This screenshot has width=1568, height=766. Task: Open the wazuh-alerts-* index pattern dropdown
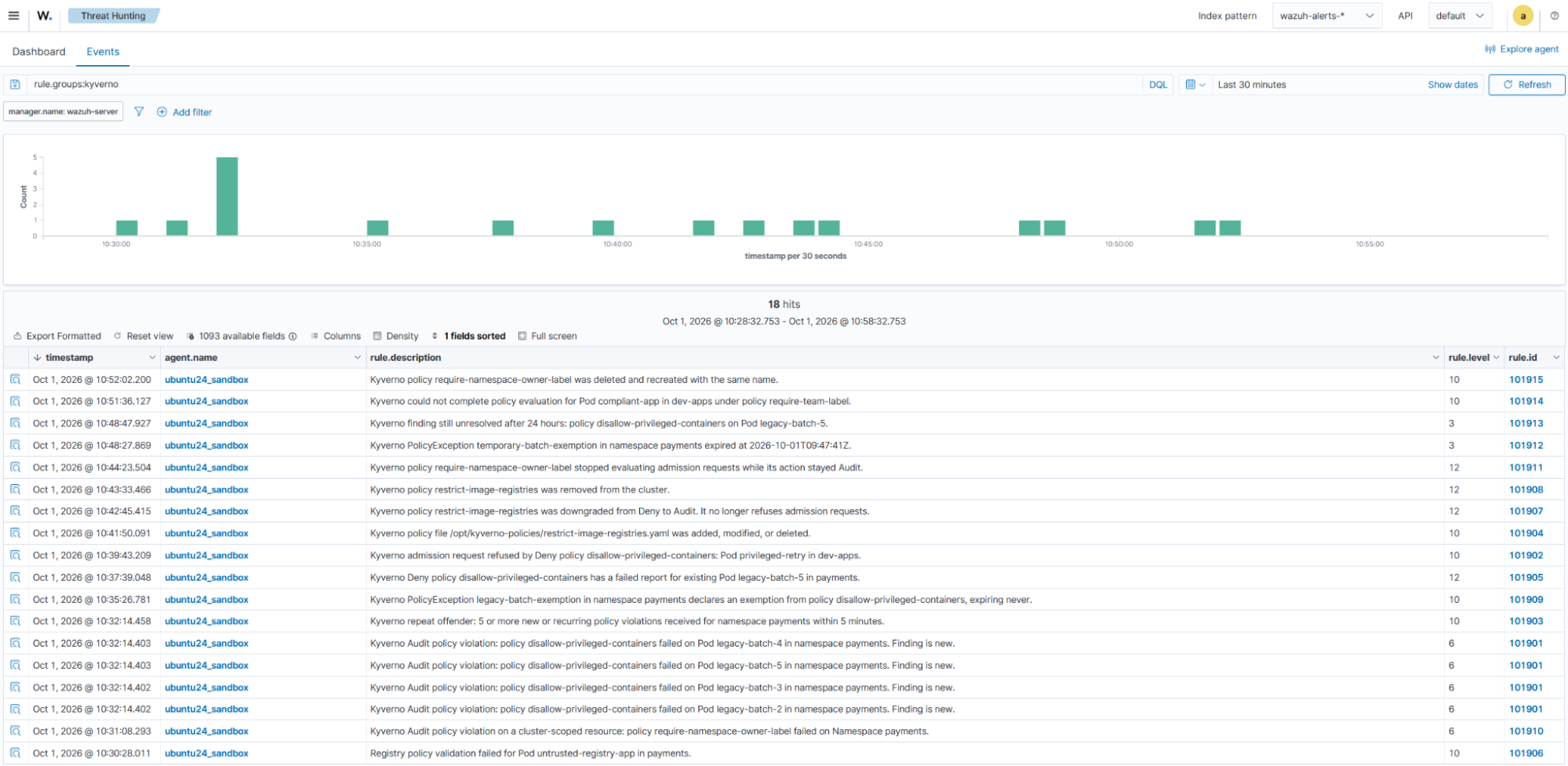pyautogui.click(x=1326, y=16)
